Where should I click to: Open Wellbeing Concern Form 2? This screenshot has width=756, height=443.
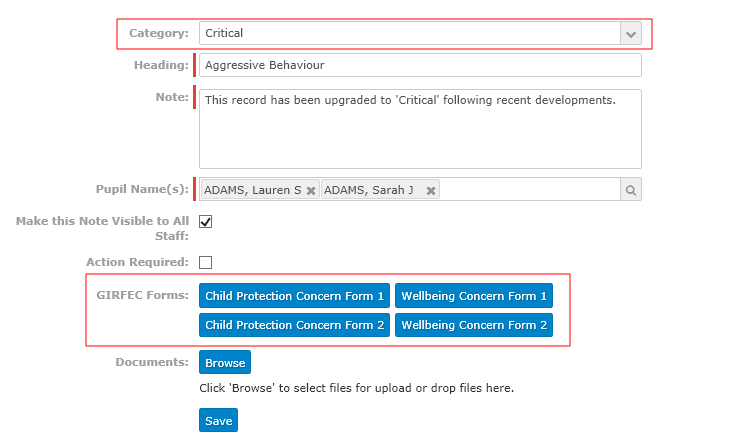pyautogui.click(x=474, y=325)
